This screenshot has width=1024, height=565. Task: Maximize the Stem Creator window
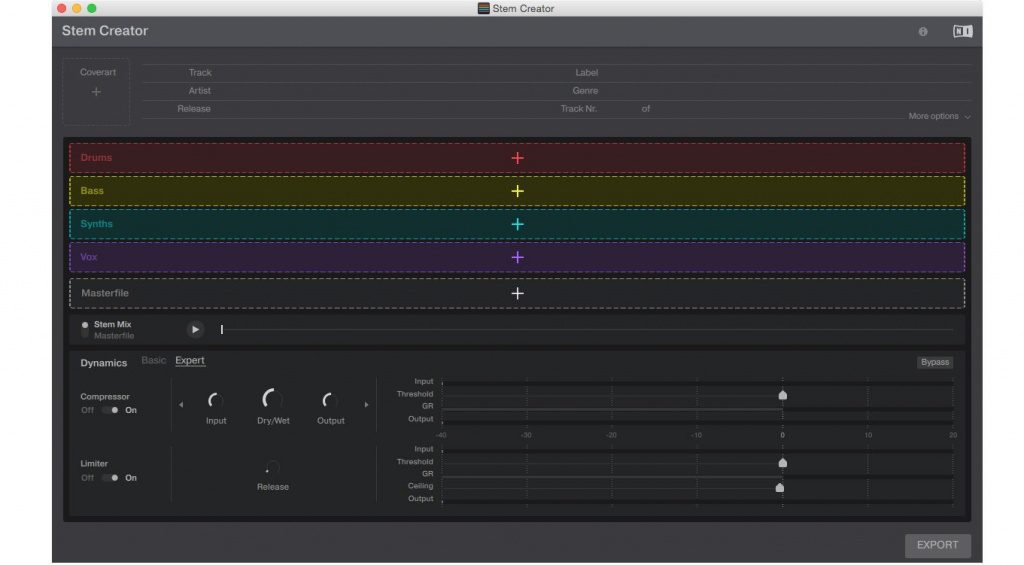(91, 8)
